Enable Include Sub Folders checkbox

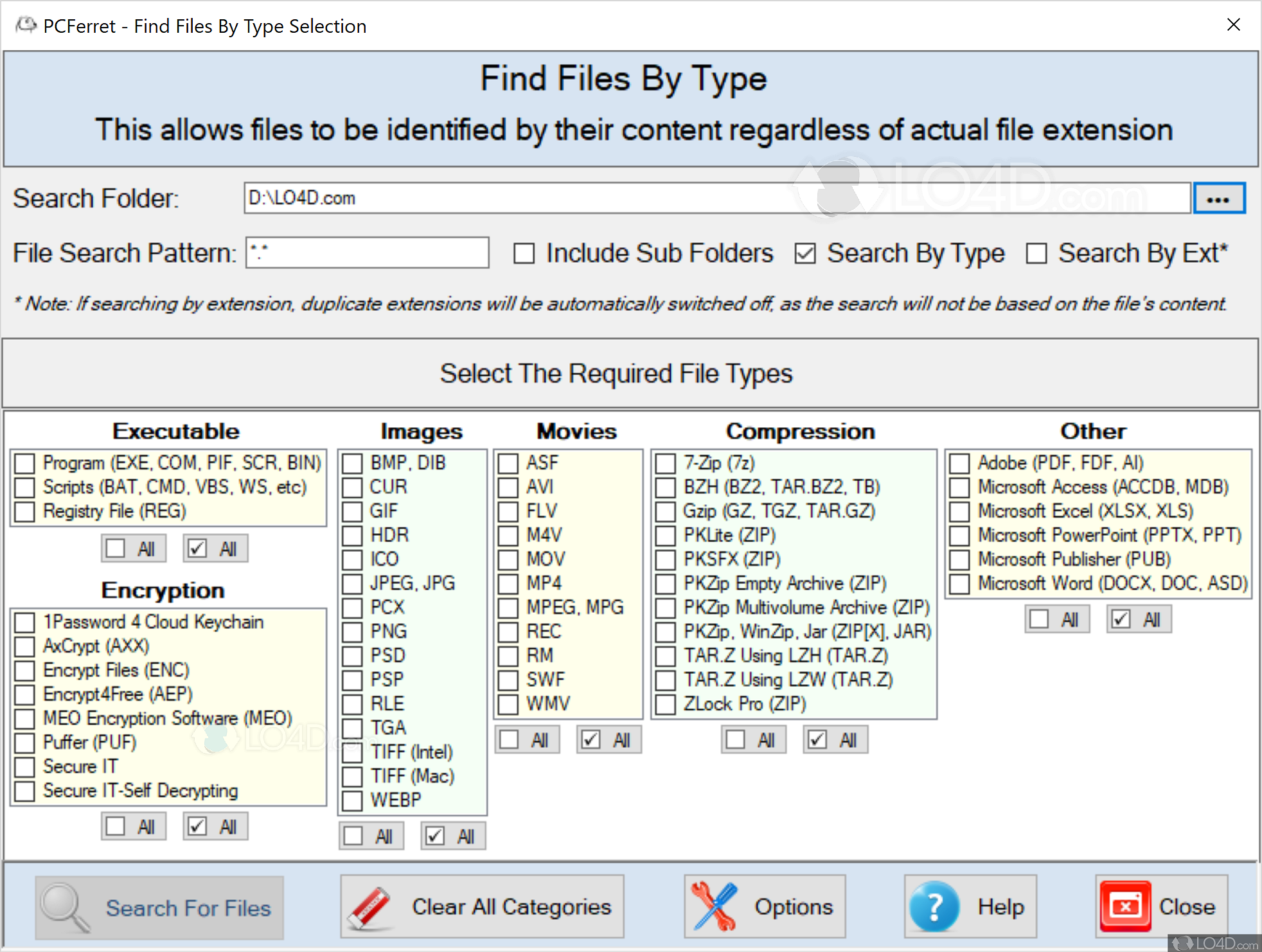524,254
